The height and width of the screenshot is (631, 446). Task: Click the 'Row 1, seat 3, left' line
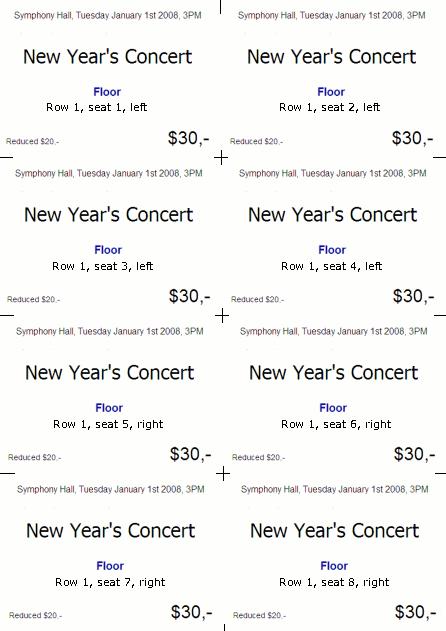click(103, 266)
